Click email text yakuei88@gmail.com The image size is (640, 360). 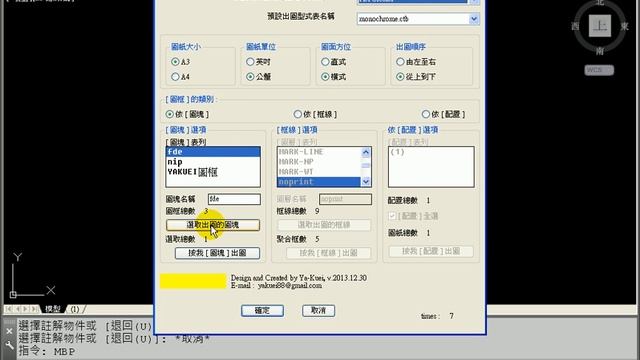tap(290, 286)
